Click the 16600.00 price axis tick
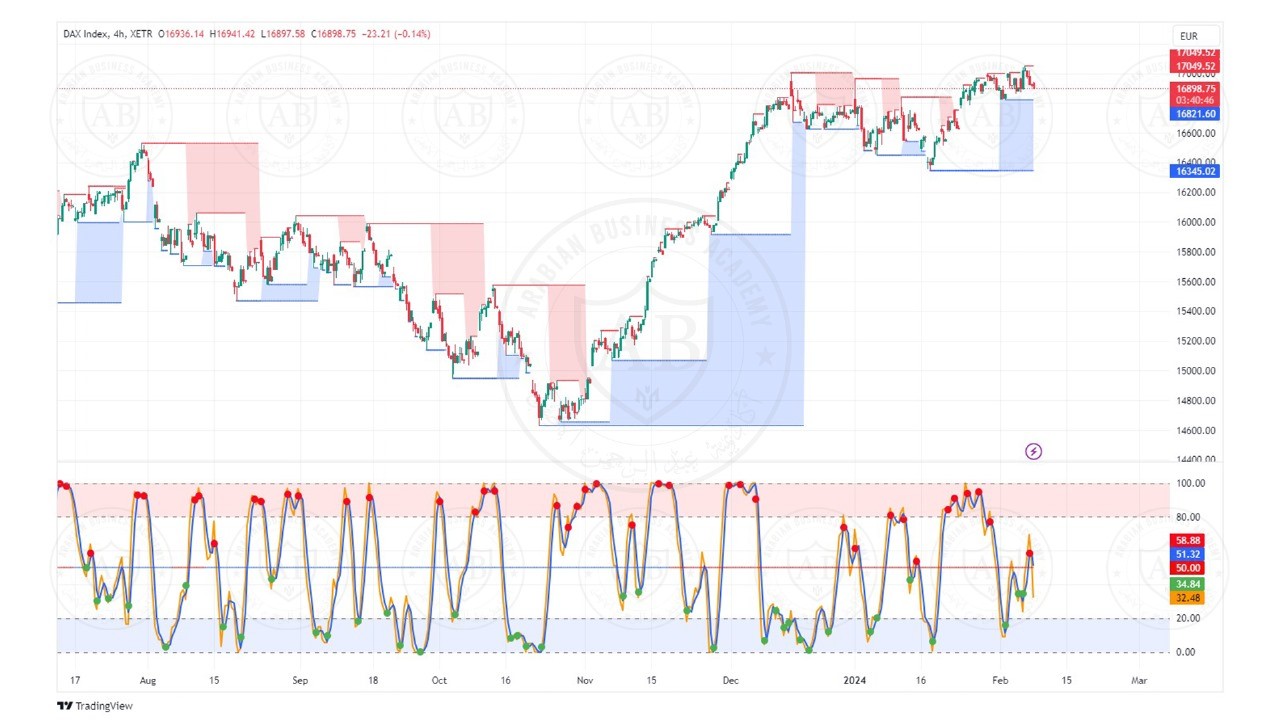1280x720 pixels. [1196, 133]
